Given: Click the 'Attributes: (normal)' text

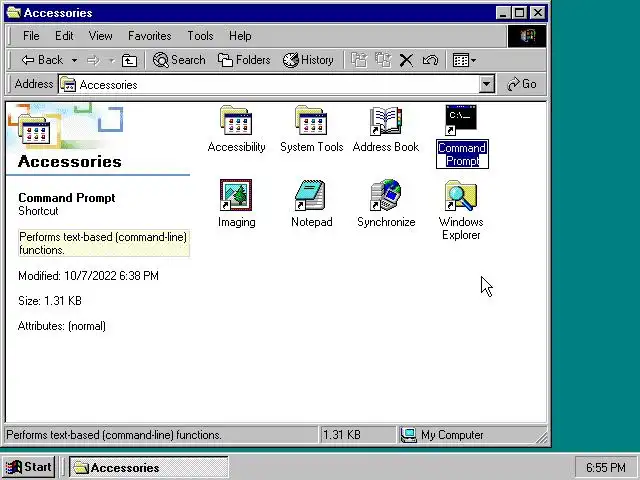Looking at the screenshot, I should [x=62, y=326].
